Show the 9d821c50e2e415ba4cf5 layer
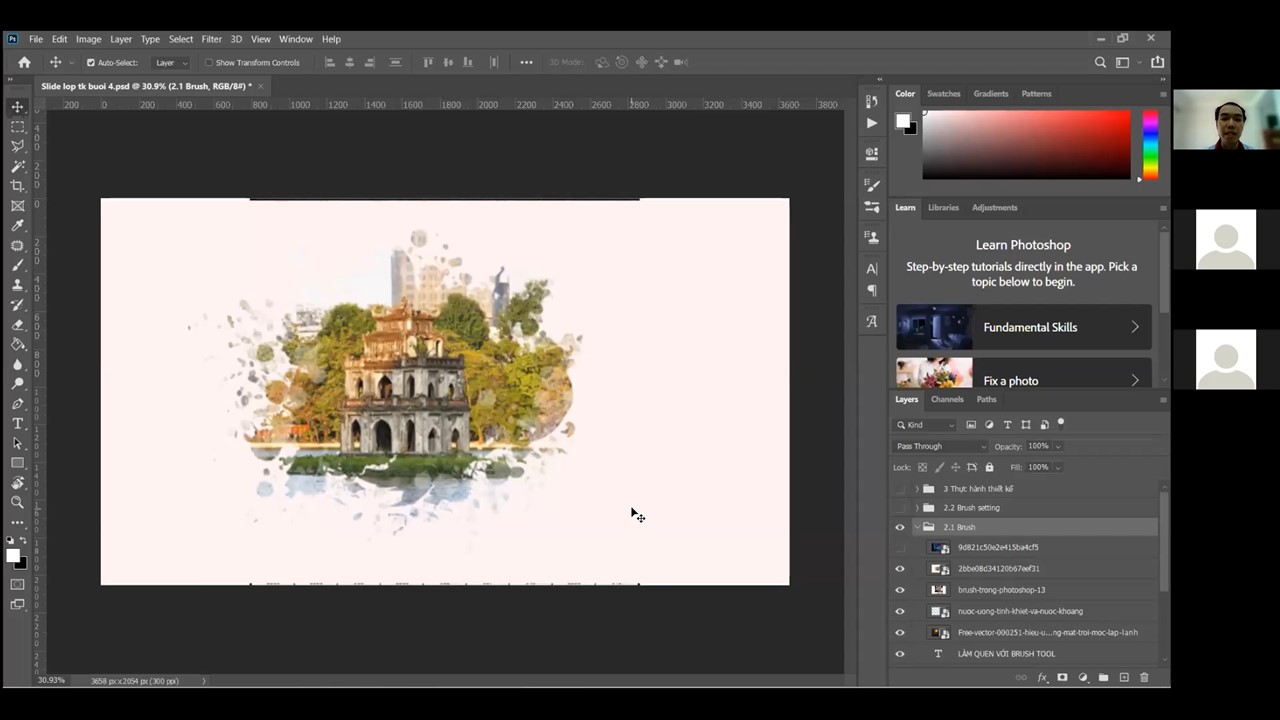Screen dimensions: 1280x720 coord(900,548)
